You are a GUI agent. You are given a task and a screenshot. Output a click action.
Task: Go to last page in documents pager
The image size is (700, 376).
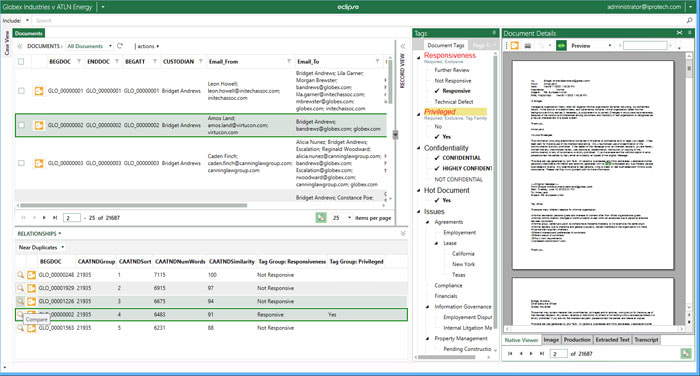click(55, 217)
